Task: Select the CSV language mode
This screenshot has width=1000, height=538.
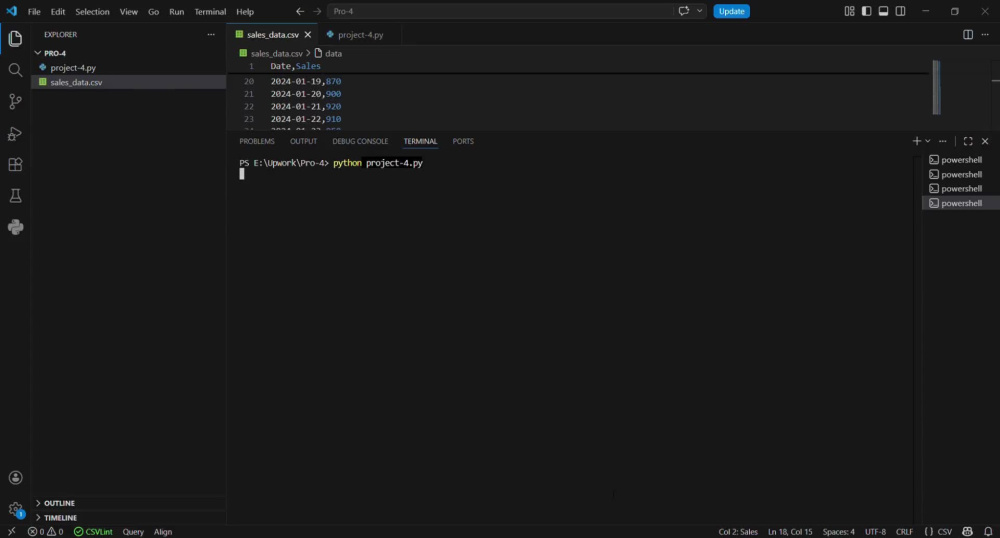Action: (x=944, y=532)
